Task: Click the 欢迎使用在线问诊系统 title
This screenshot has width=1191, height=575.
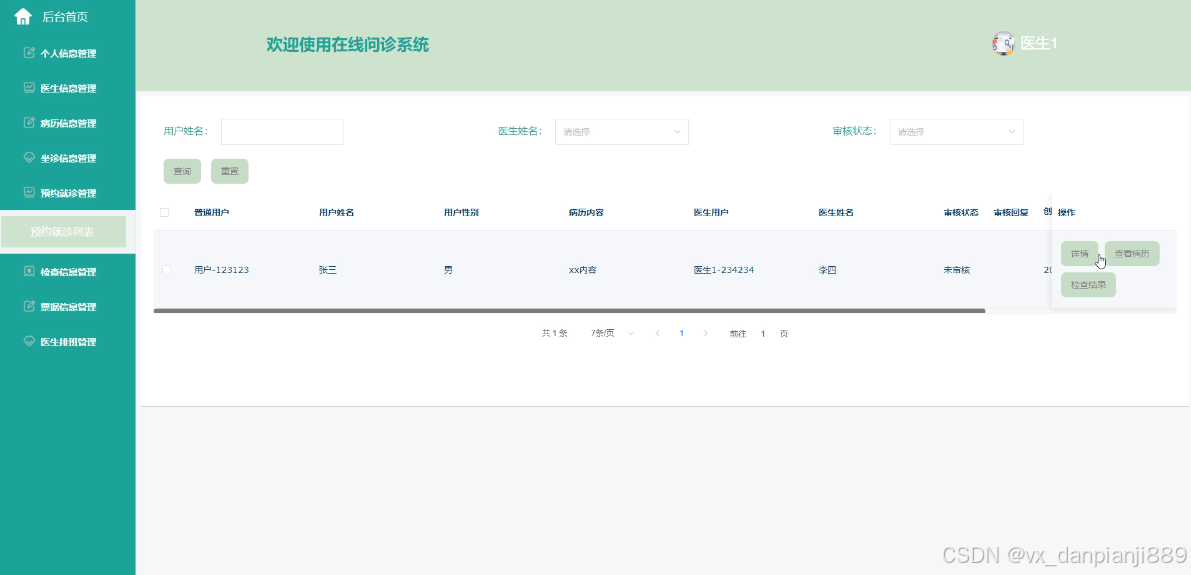Action: [348, 45]
